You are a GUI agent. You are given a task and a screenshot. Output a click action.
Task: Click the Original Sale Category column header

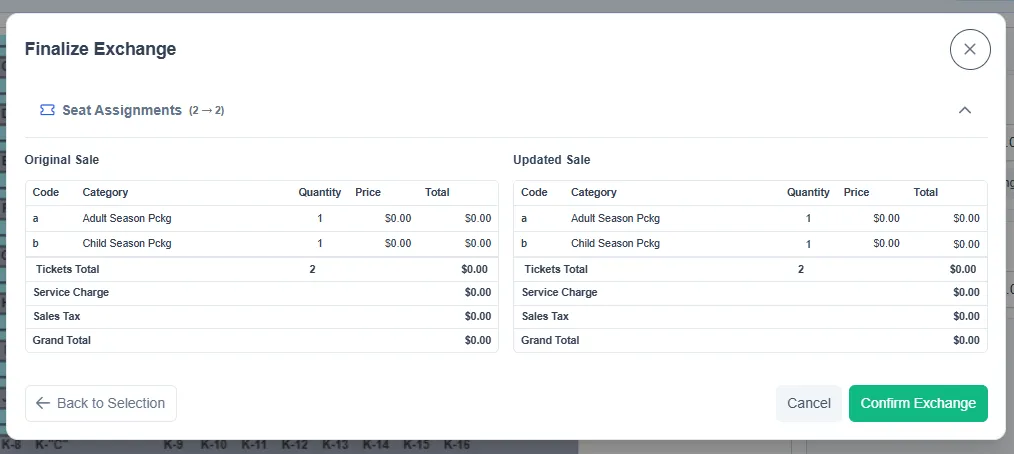(105, 192)
